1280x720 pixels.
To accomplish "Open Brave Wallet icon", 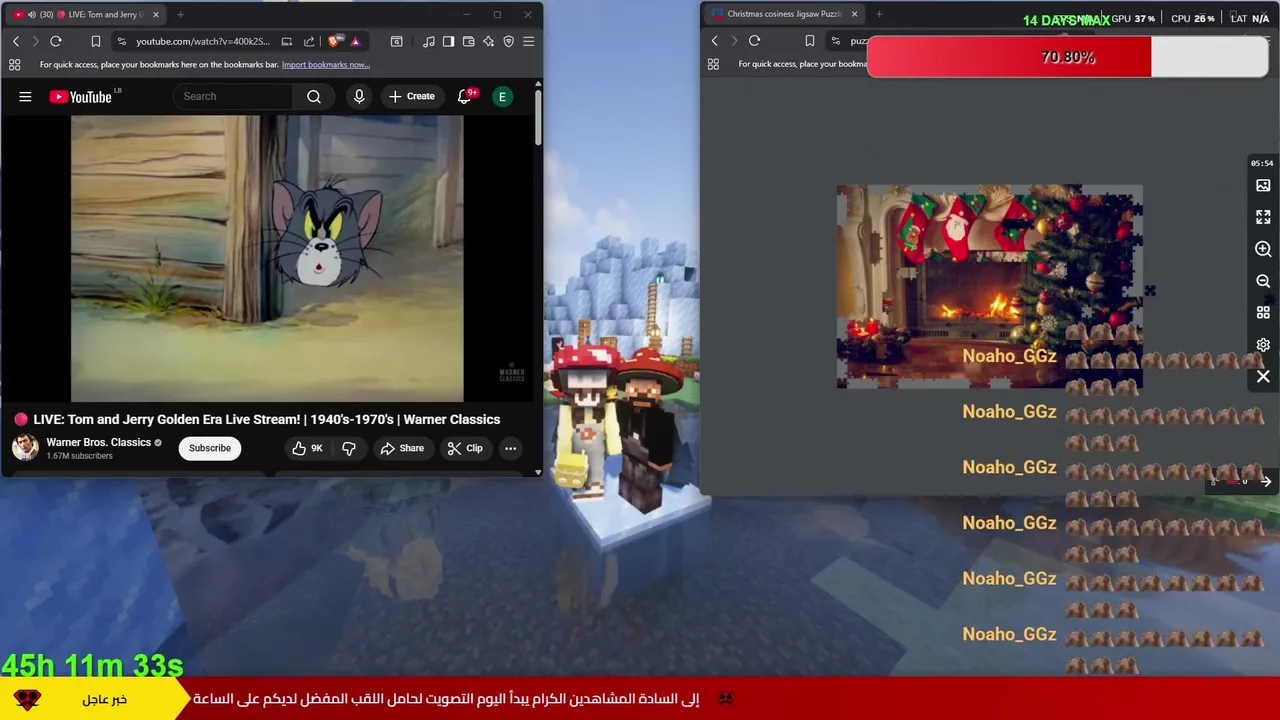I will [x=468, y=41].
